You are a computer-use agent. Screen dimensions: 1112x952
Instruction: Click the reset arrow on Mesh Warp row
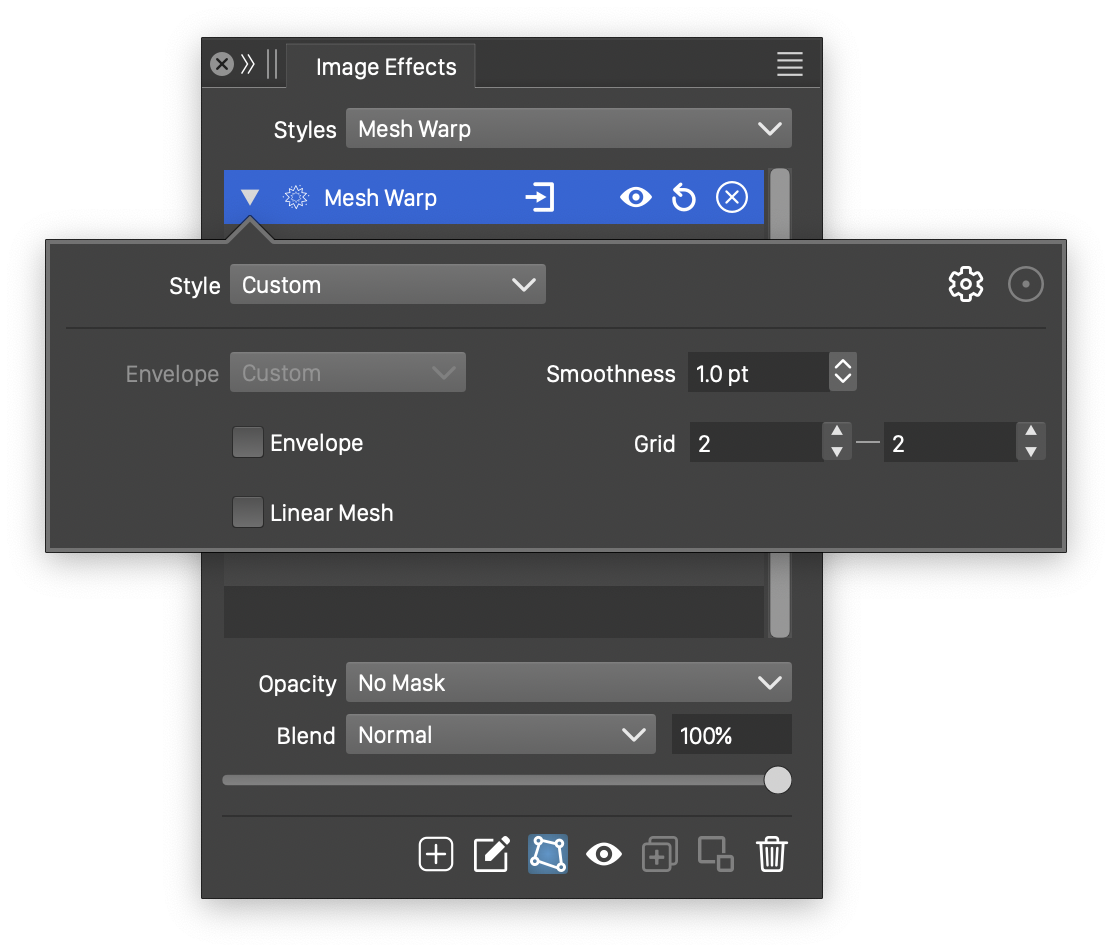pyautogui.click(x=683, y=198)
